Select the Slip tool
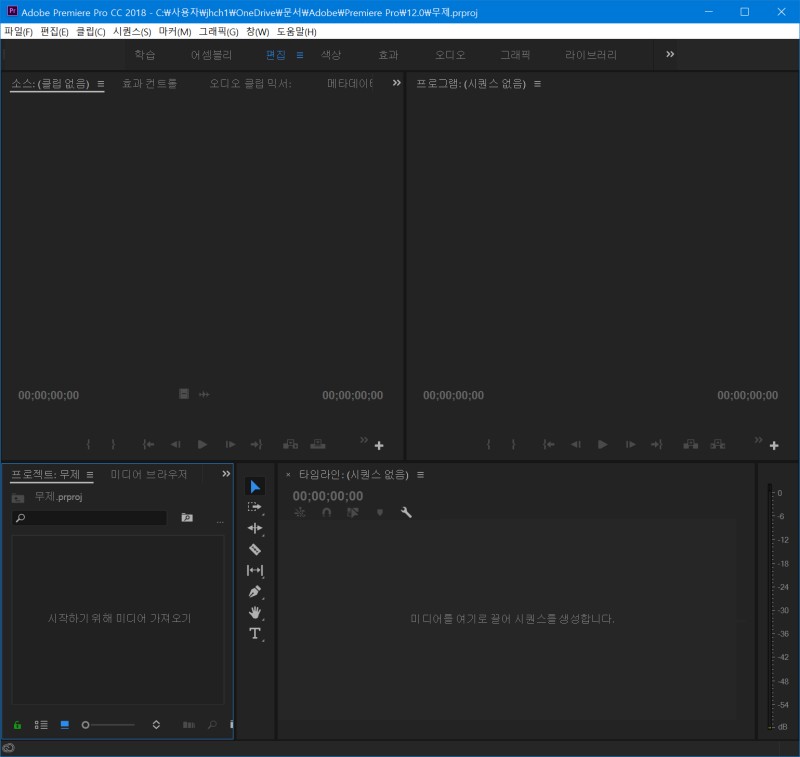 (255, 570)
